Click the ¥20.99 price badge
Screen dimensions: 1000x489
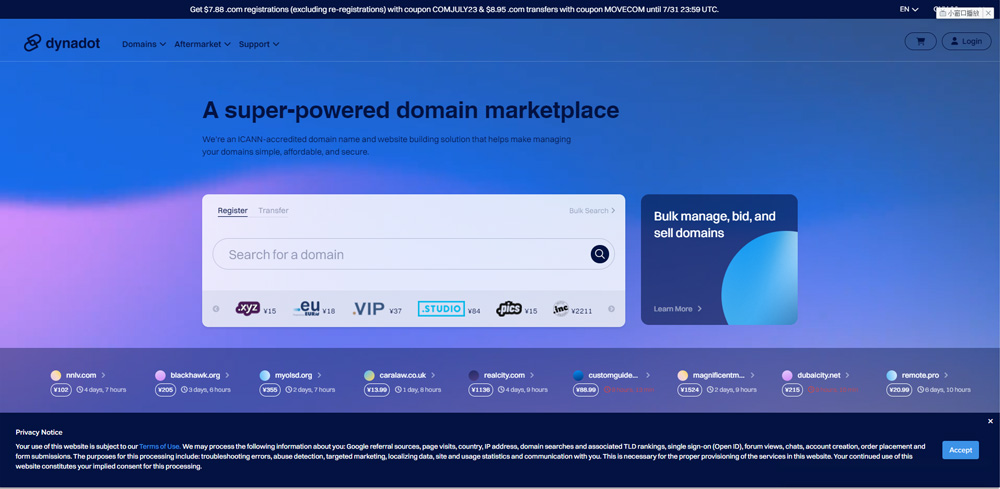(x=899, y=390)
